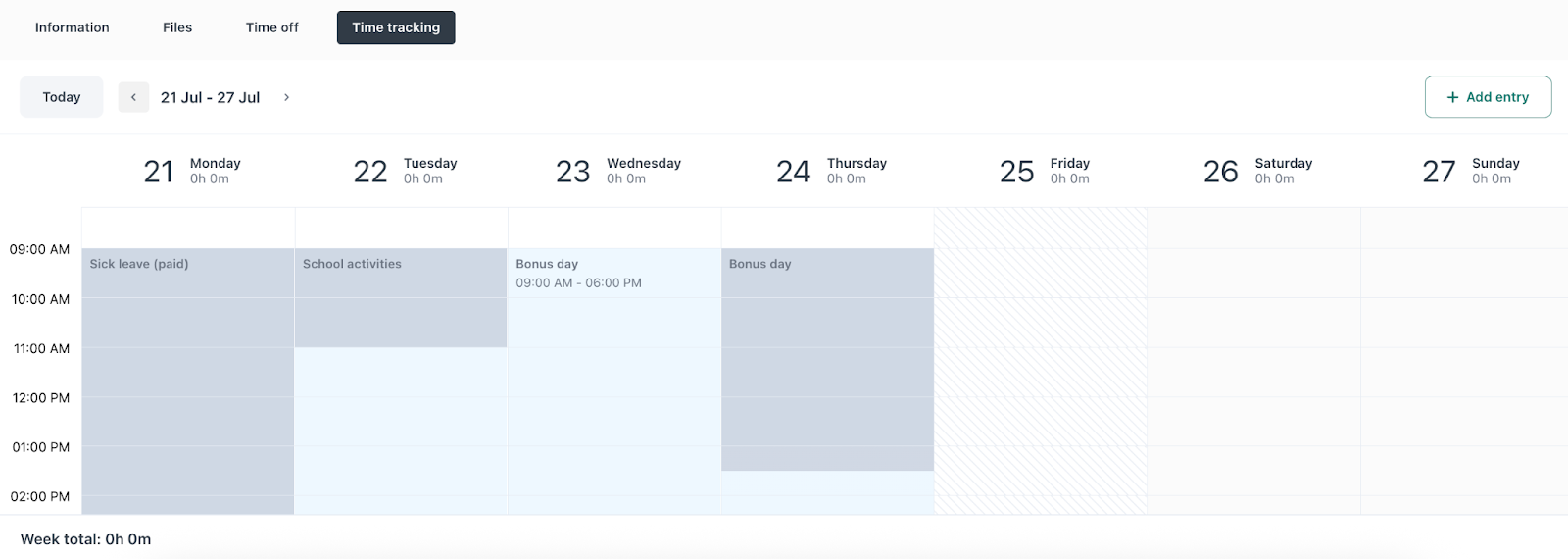Open Thursday's Bonus day block

click(x=827, y=359)
